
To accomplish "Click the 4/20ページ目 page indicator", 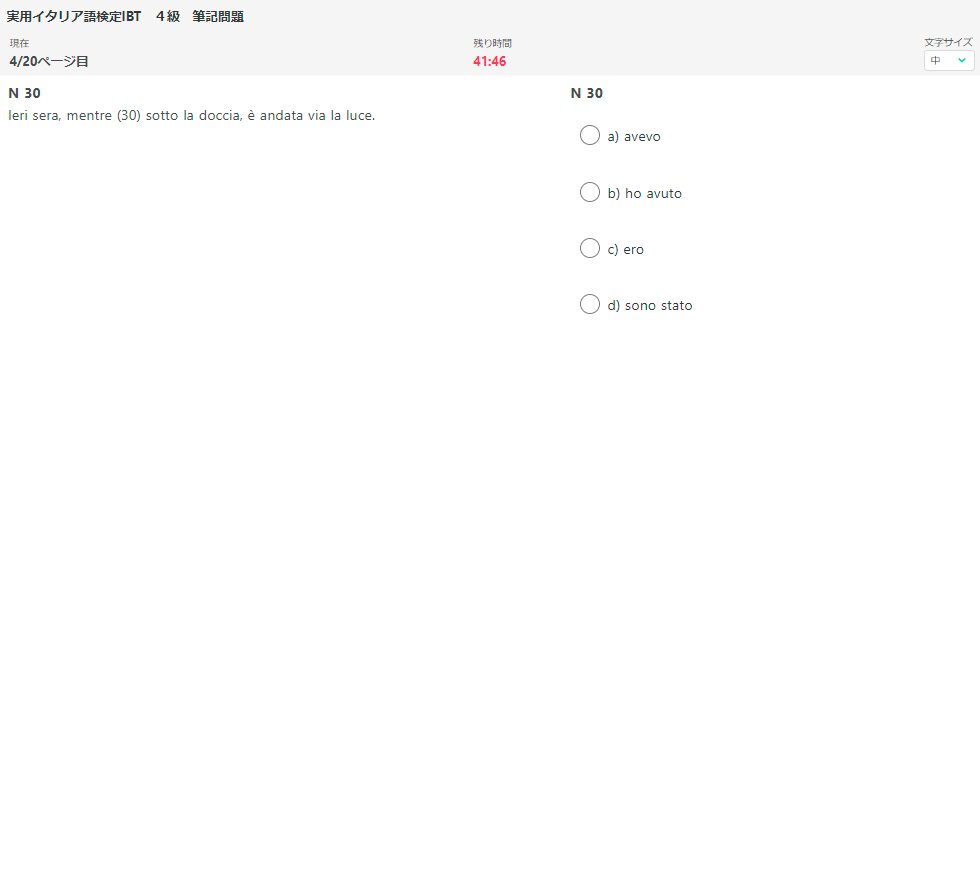I will click(x=49, y=61).
